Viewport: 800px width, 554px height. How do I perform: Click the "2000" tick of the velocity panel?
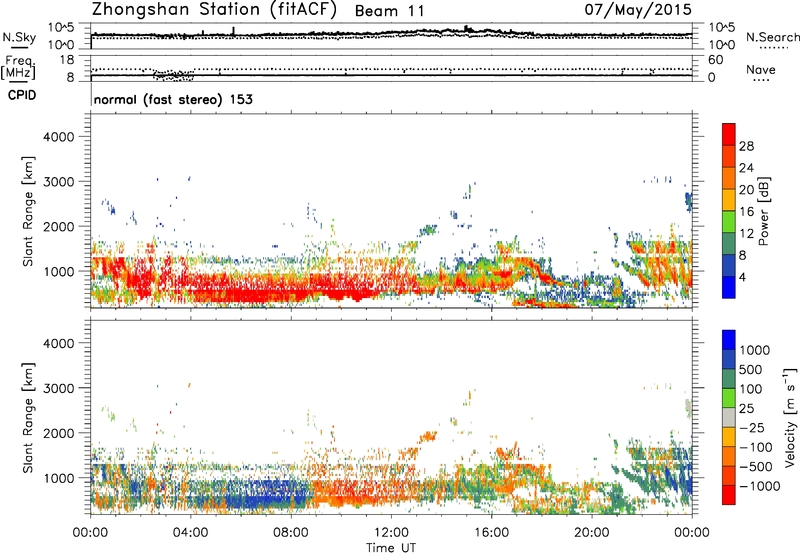[x=58, y=433]
